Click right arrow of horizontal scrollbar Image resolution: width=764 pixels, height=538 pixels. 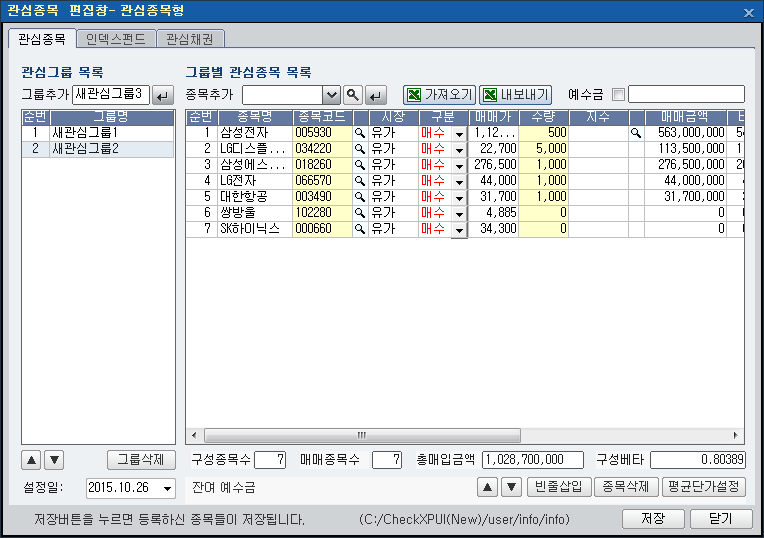pyautogui.click(x=735, y=435)
